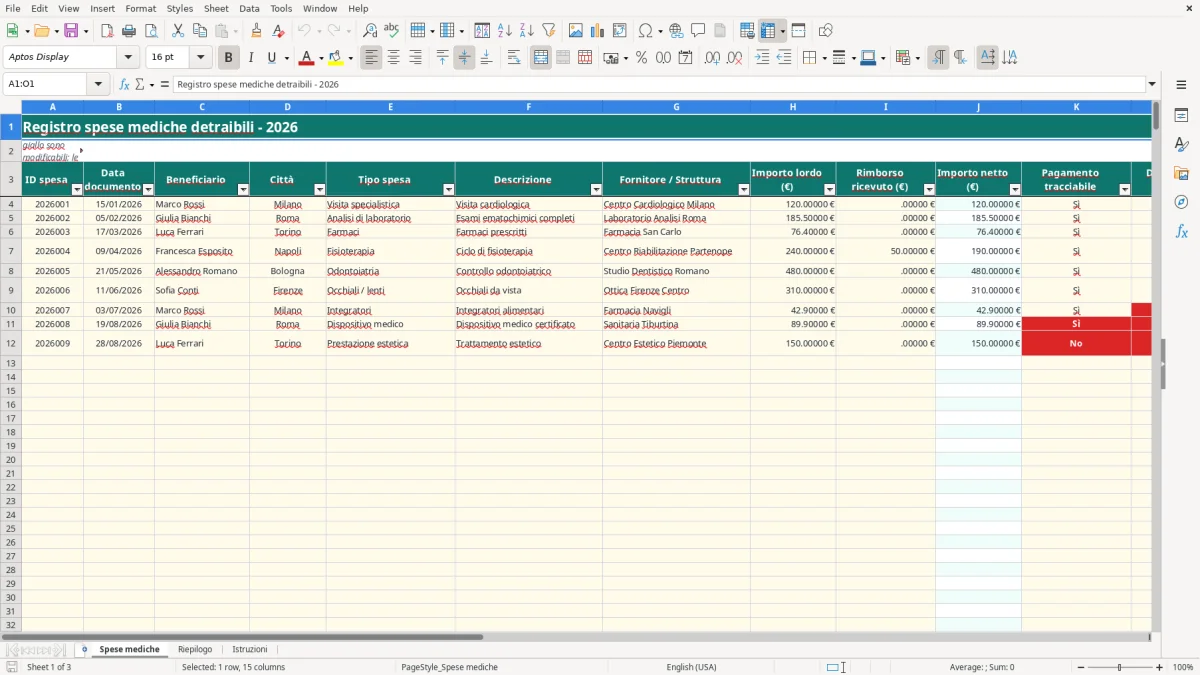Click the Increase Indent icon
The image size is (1200, 675).
[x=762, y=58]
